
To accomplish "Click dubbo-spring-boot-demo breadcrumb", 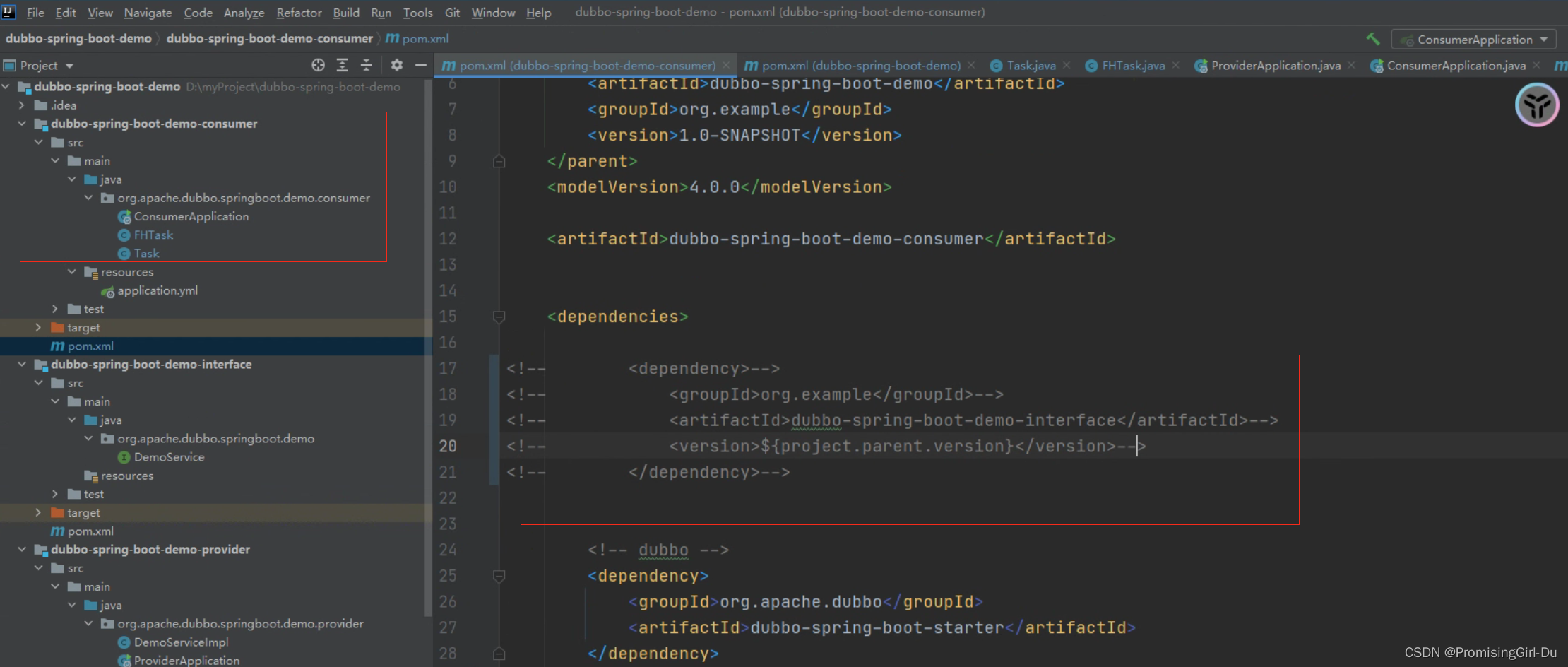I will pos(78,39).
